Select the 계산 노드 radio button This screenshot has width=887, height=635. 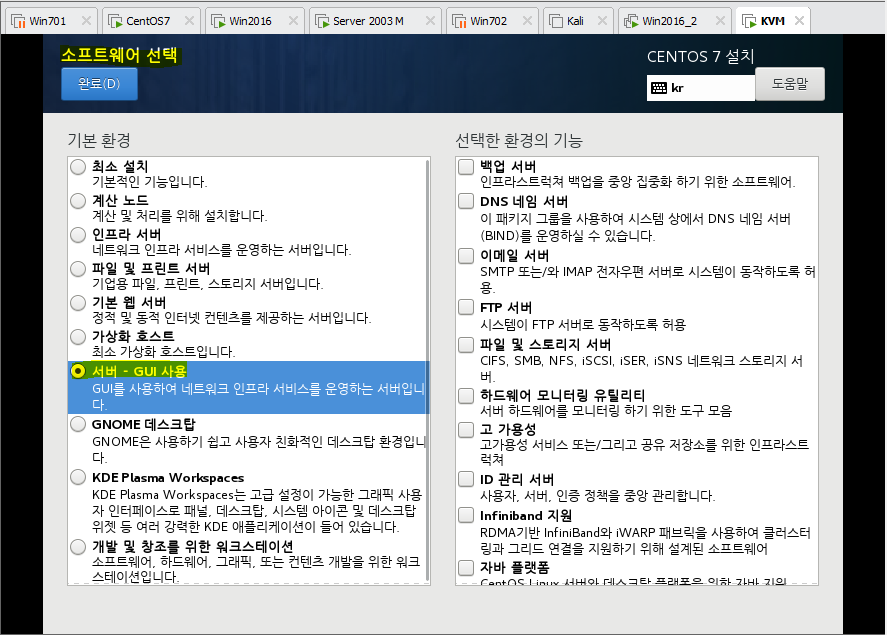(78, 201)
